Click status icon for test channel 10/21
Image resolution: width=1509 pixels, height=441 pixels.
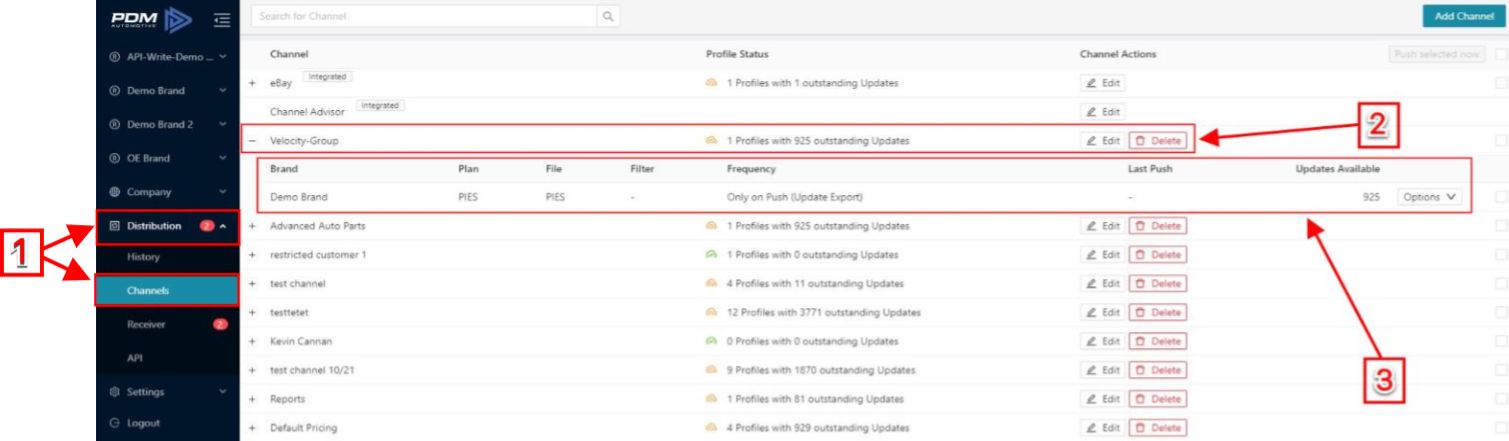click(711, 370)
